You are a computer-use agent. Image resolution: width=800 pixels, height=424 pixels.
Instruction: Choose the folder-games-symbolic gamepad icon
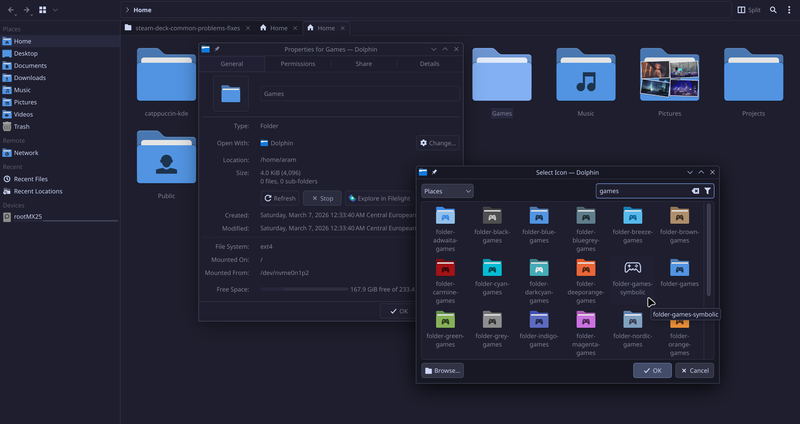[633, 267]
